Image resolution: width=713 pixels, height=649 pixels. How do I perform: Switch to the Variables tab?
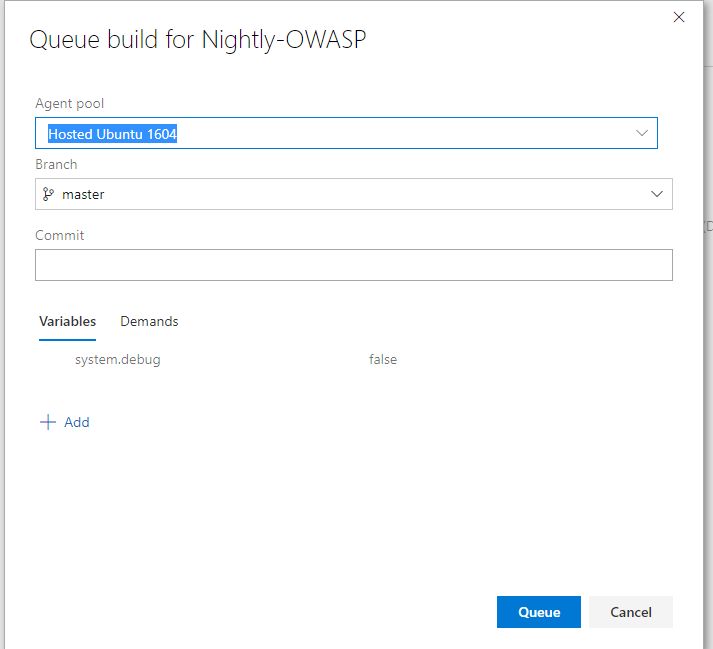pos(67,322)
